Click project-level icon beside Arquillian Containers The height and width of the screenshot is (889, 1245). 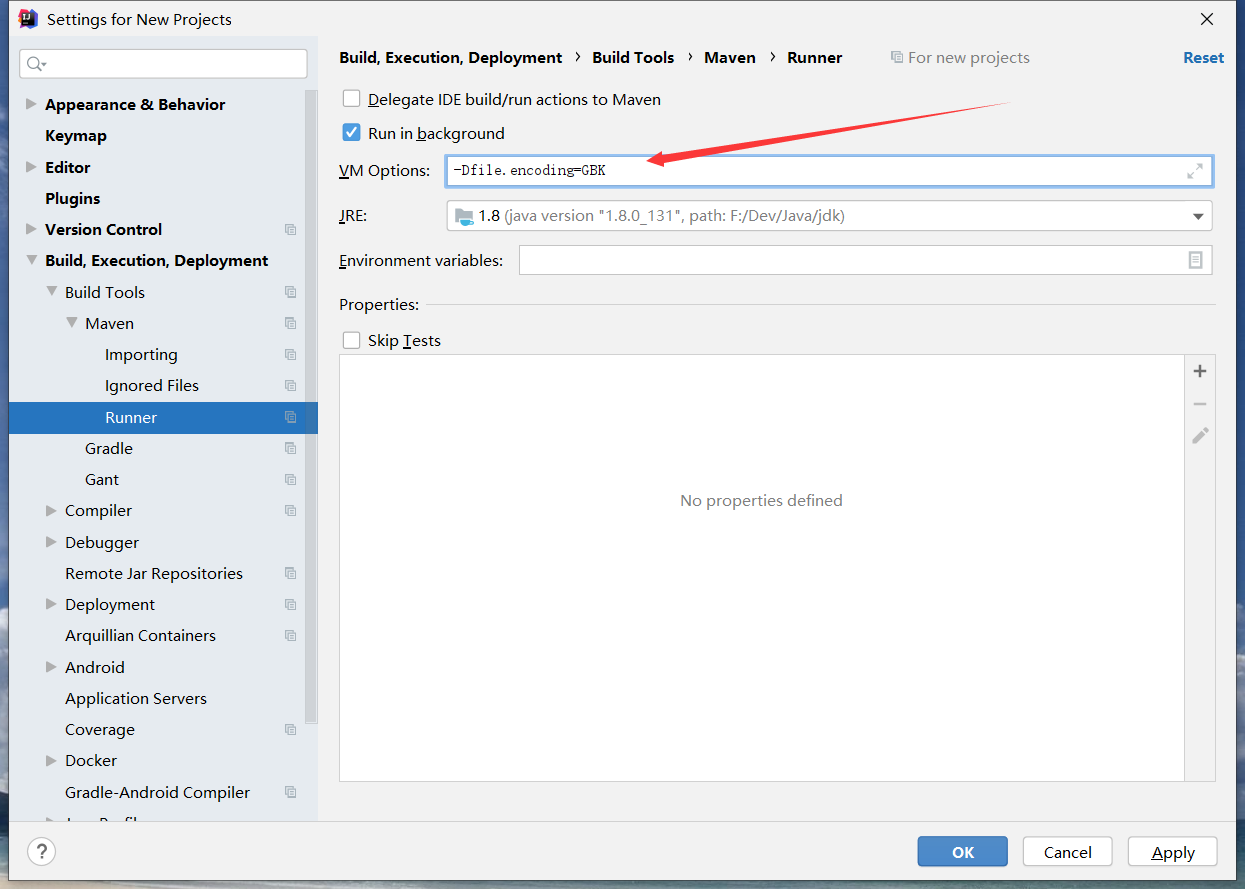(290, 636)
